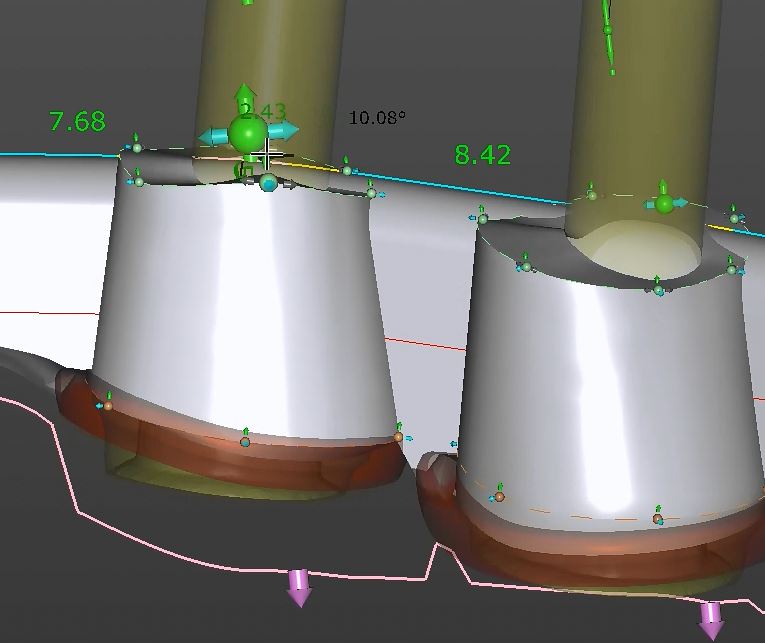
Task: Click the left pink downward arrow on gingiva line
Action: click(x=299, y=587)
